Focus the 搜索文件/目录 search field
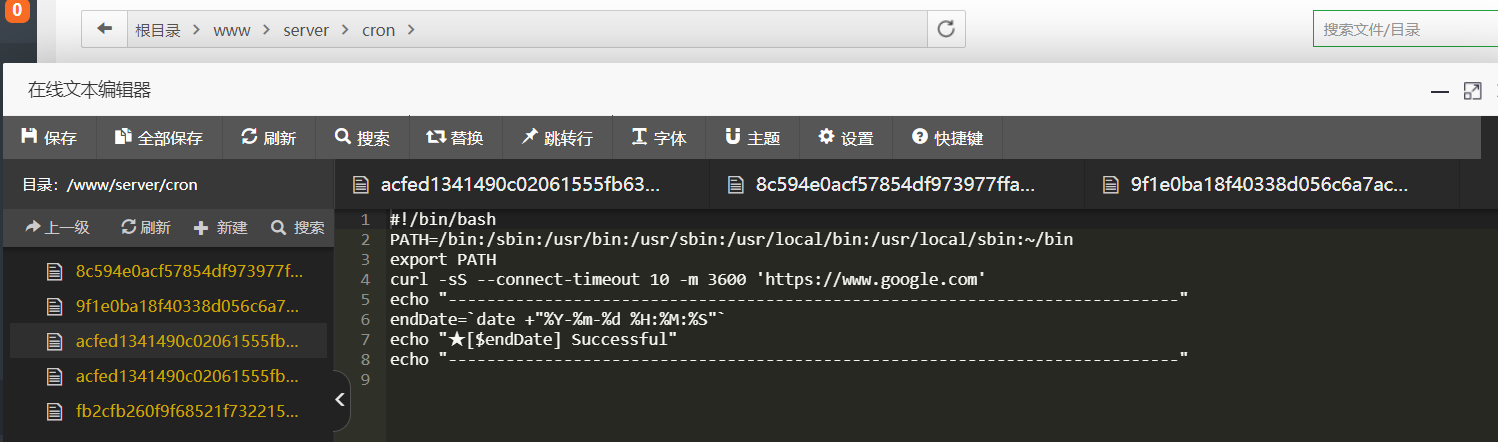Image resolution: width=1498 pixels, height=442 pixels. coord(1405,29)
